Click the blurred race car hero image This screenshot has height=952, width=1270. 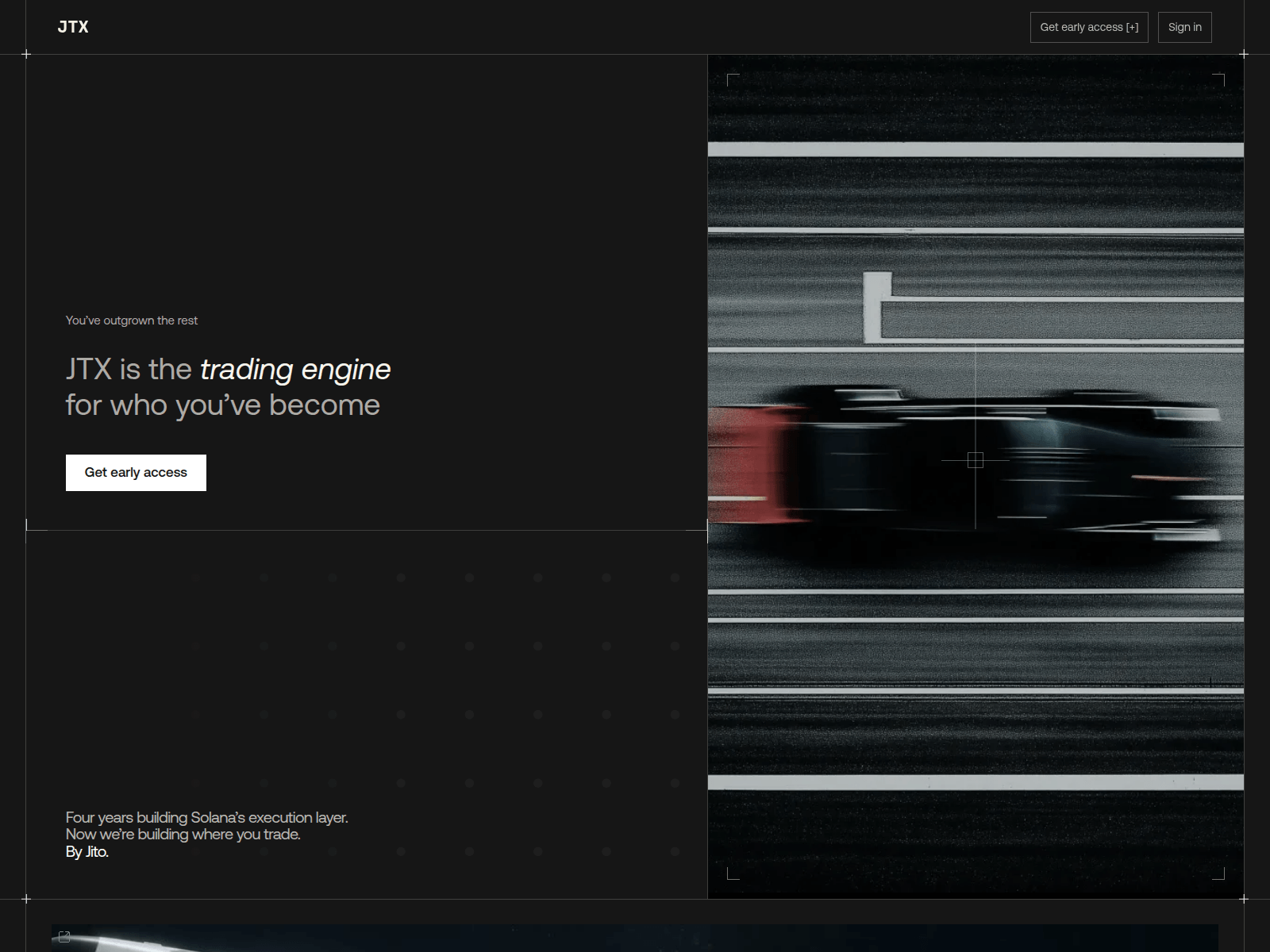click(x=976, y=476)
